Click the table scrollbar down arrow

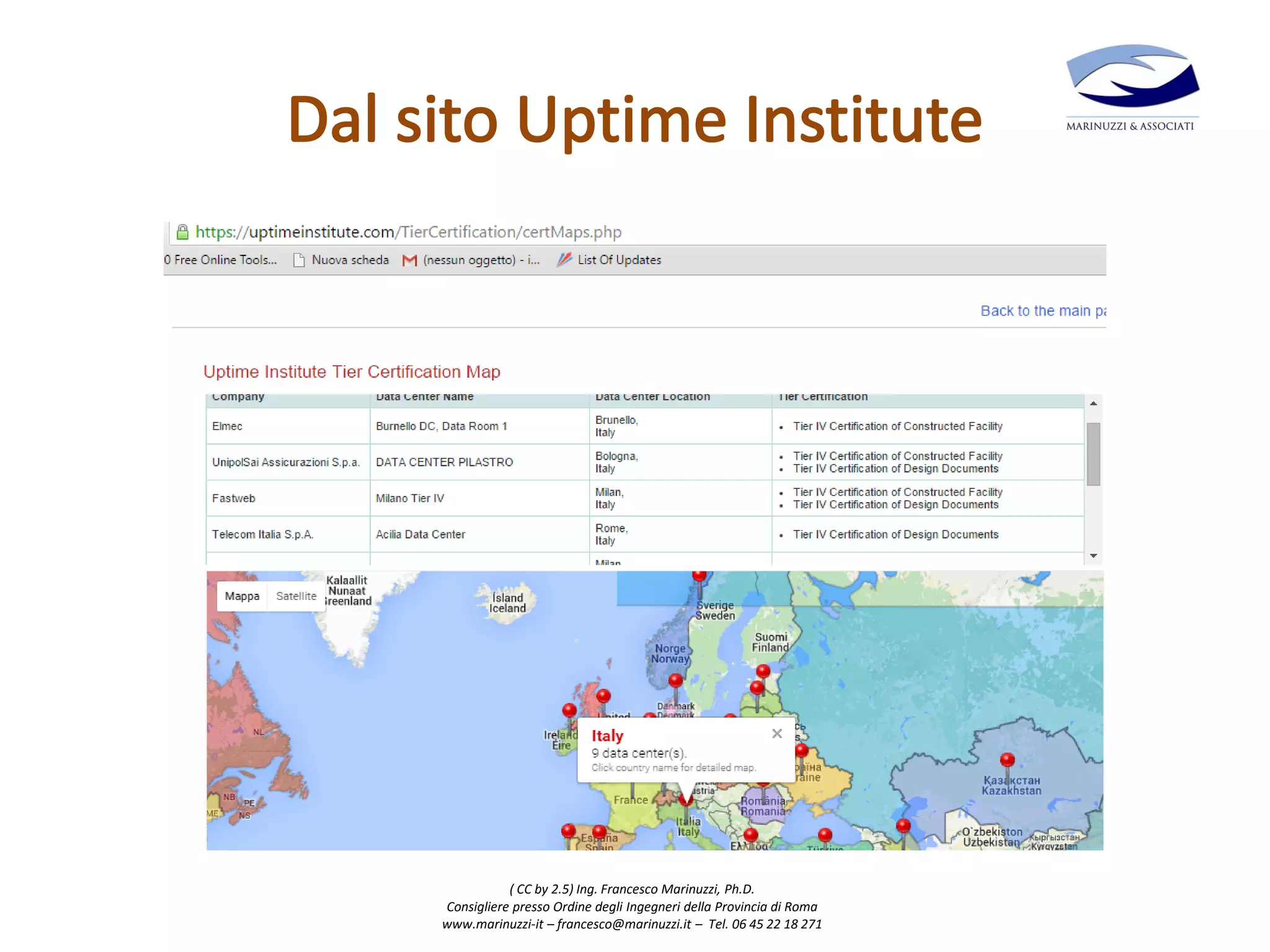pos(1094,556)
